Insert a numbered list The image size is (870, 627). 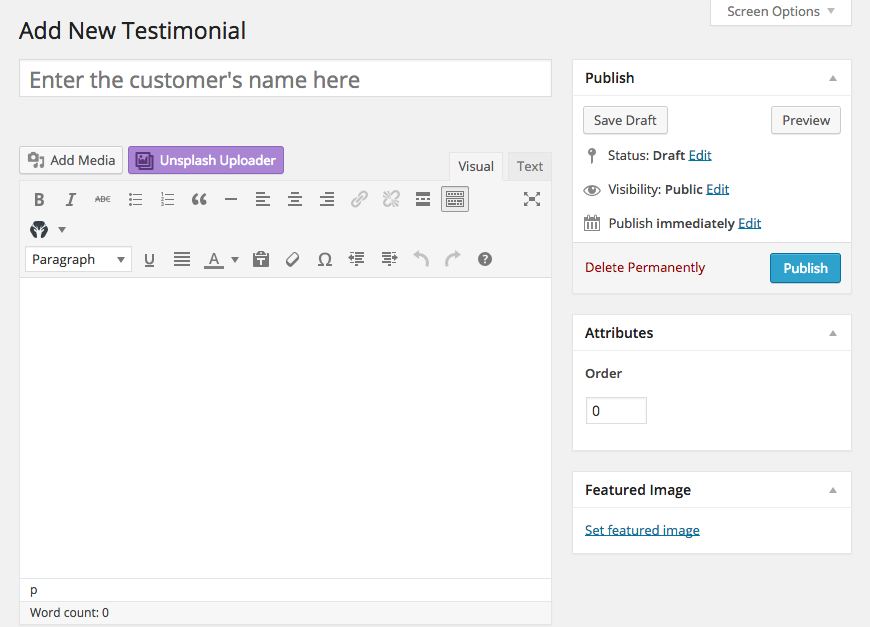[167, 199]
